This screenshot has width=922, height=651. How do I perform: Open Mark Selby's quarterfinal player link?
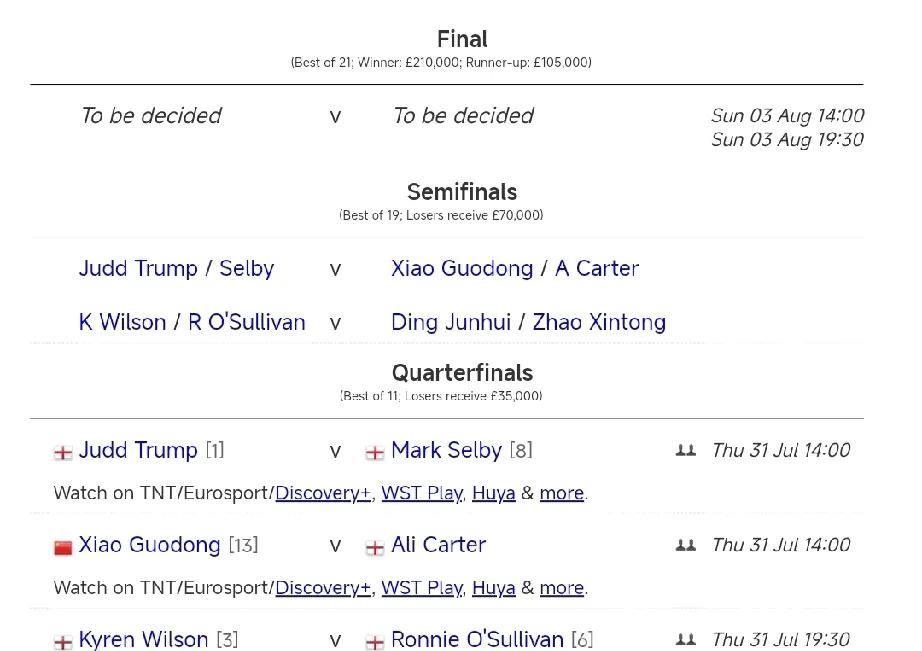click(x=446, y=450)
